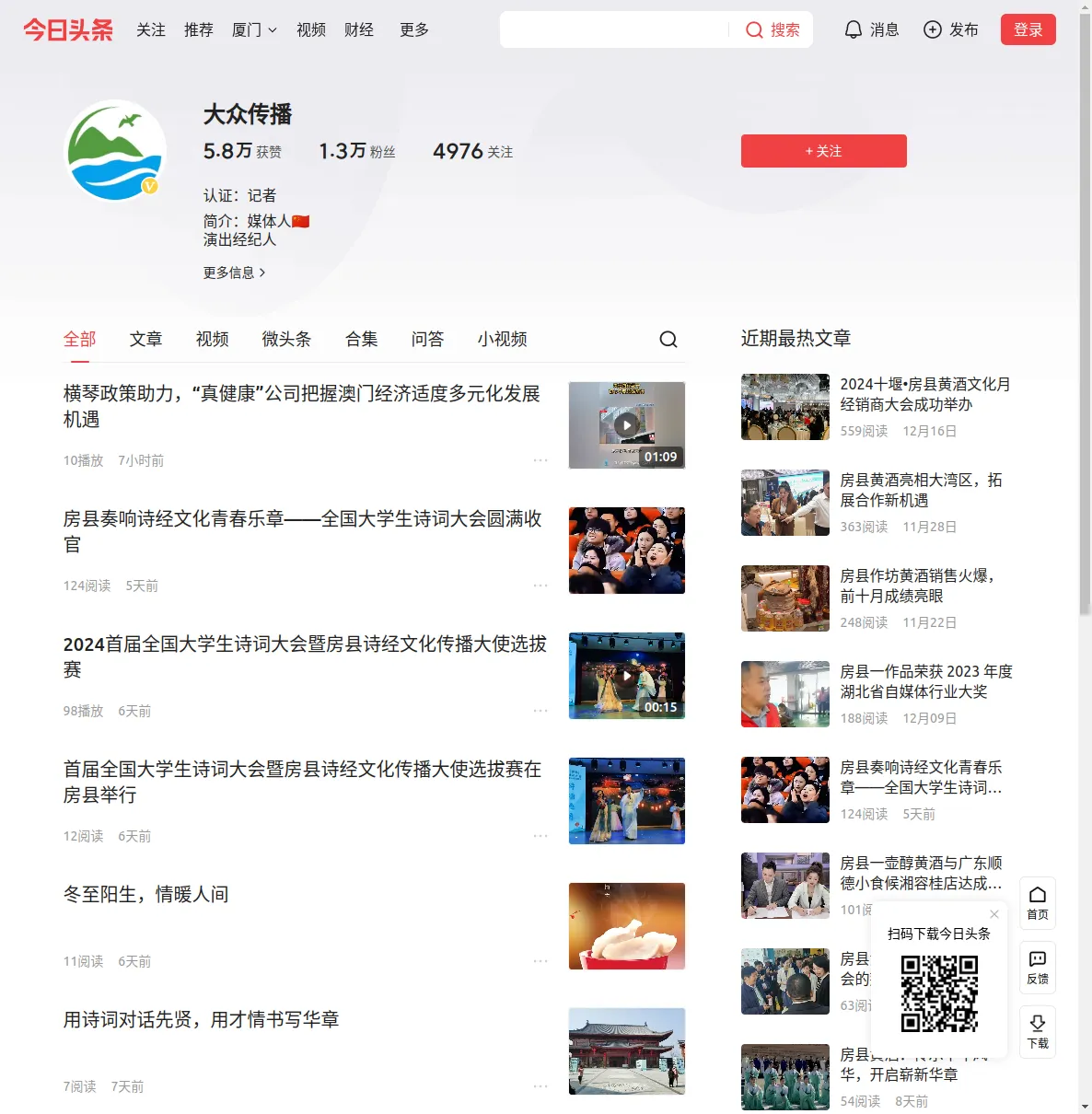Click the QR code image in popup
The image size is (1092, 1114).
939,993
